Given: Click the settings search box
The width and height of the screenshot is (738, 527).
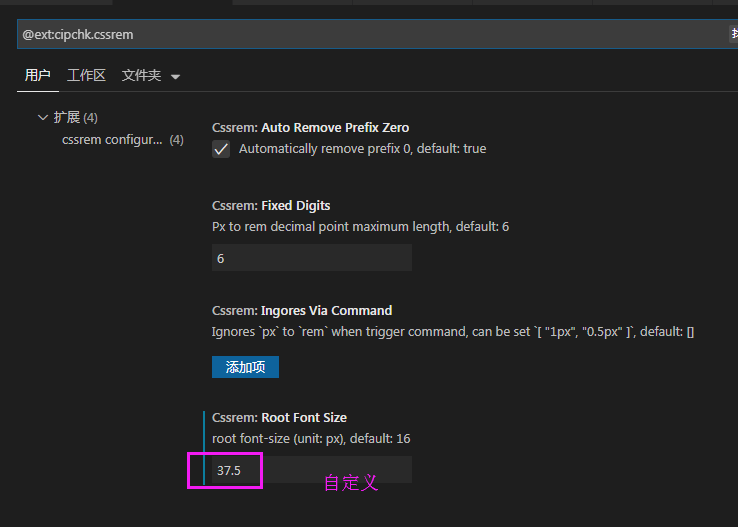Looking at the screenshot, I should tap(370, 34).
